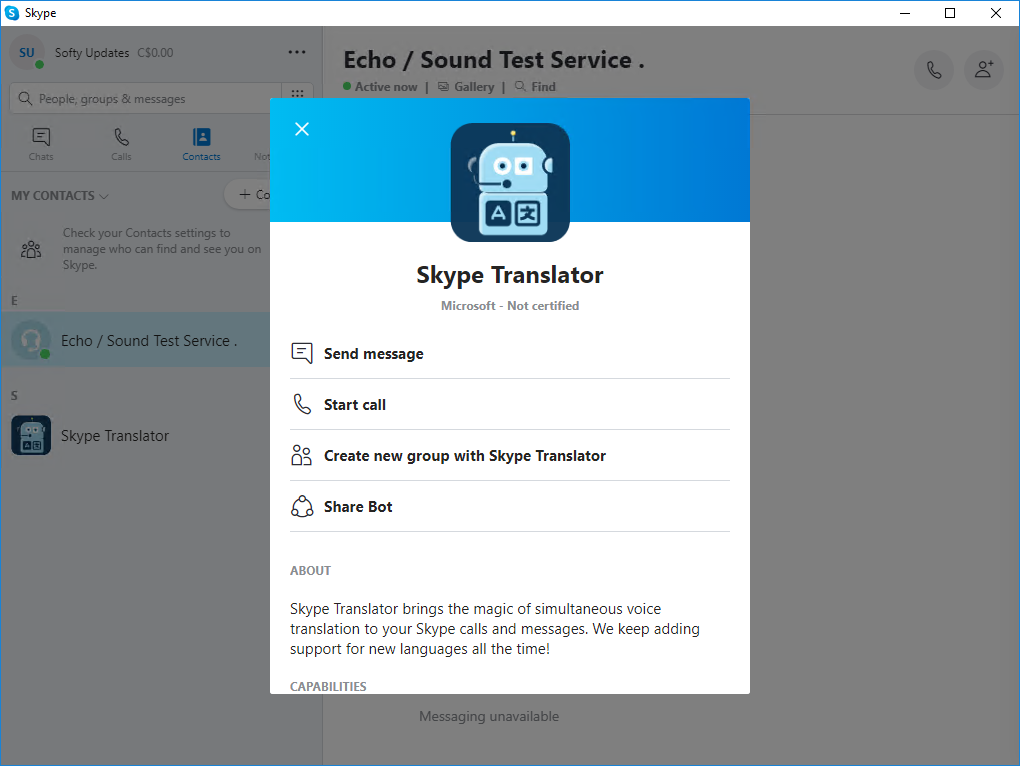Create new group with Skype Translator
Screen dimensions: 1020x766
point(510,456)
